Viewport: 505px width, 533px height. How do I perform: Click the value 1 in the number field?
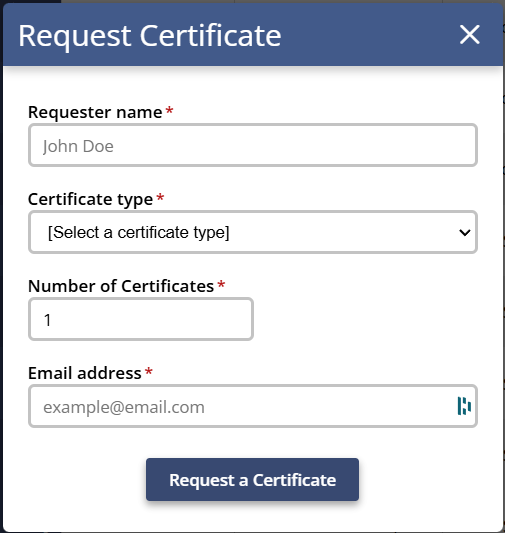[48, 320]
